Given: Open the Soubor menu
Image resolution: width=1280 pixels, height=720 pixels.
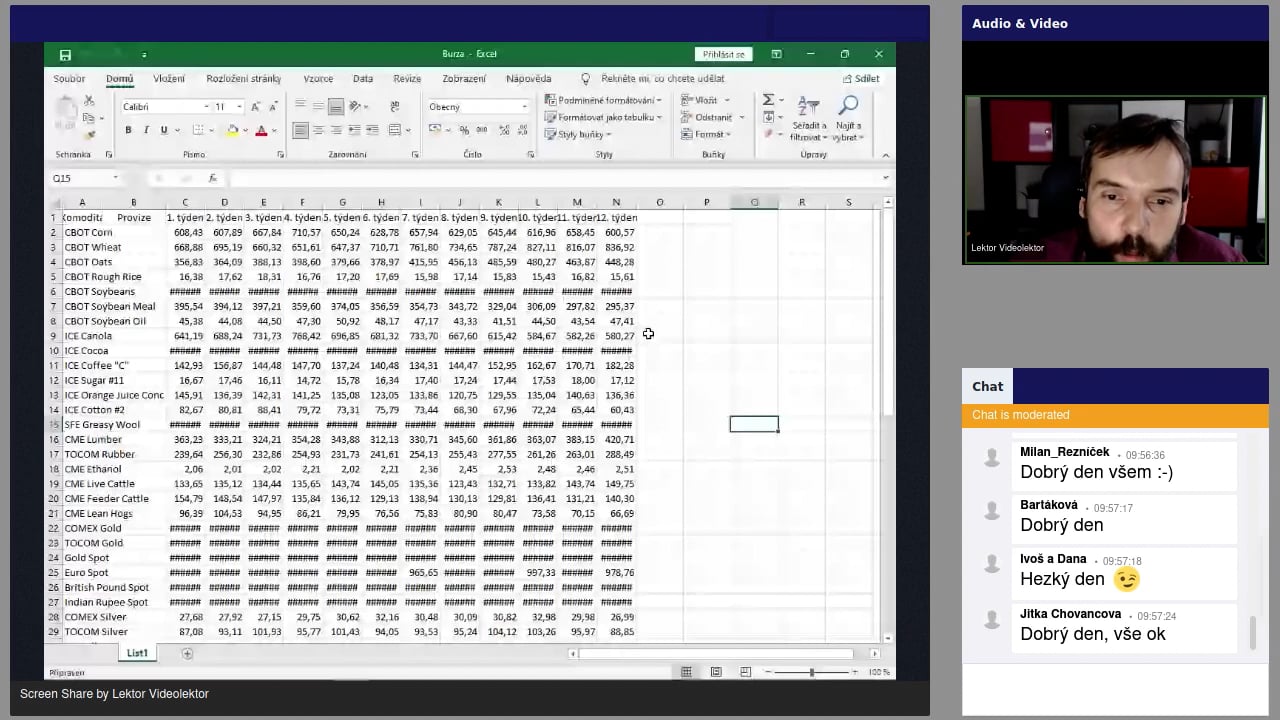Looking at the screenshot, I should [70, 79].
